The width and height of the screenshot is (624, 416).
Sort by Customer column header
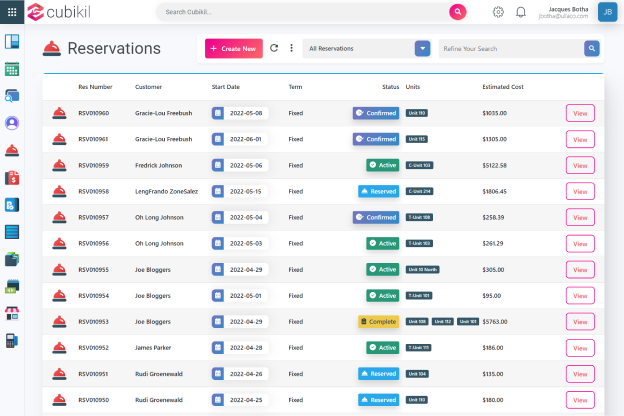(148, 87)
